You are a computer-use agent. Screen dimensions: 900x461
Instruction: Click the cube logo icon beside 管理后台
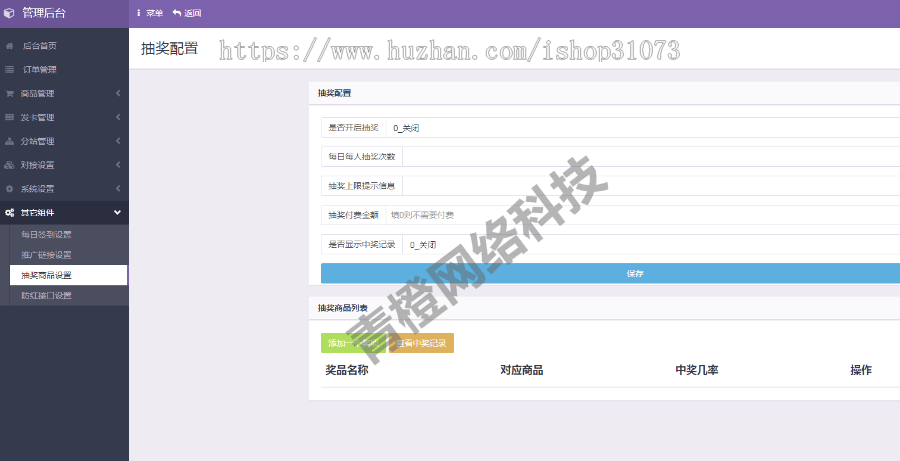click(x=9, y=13)
